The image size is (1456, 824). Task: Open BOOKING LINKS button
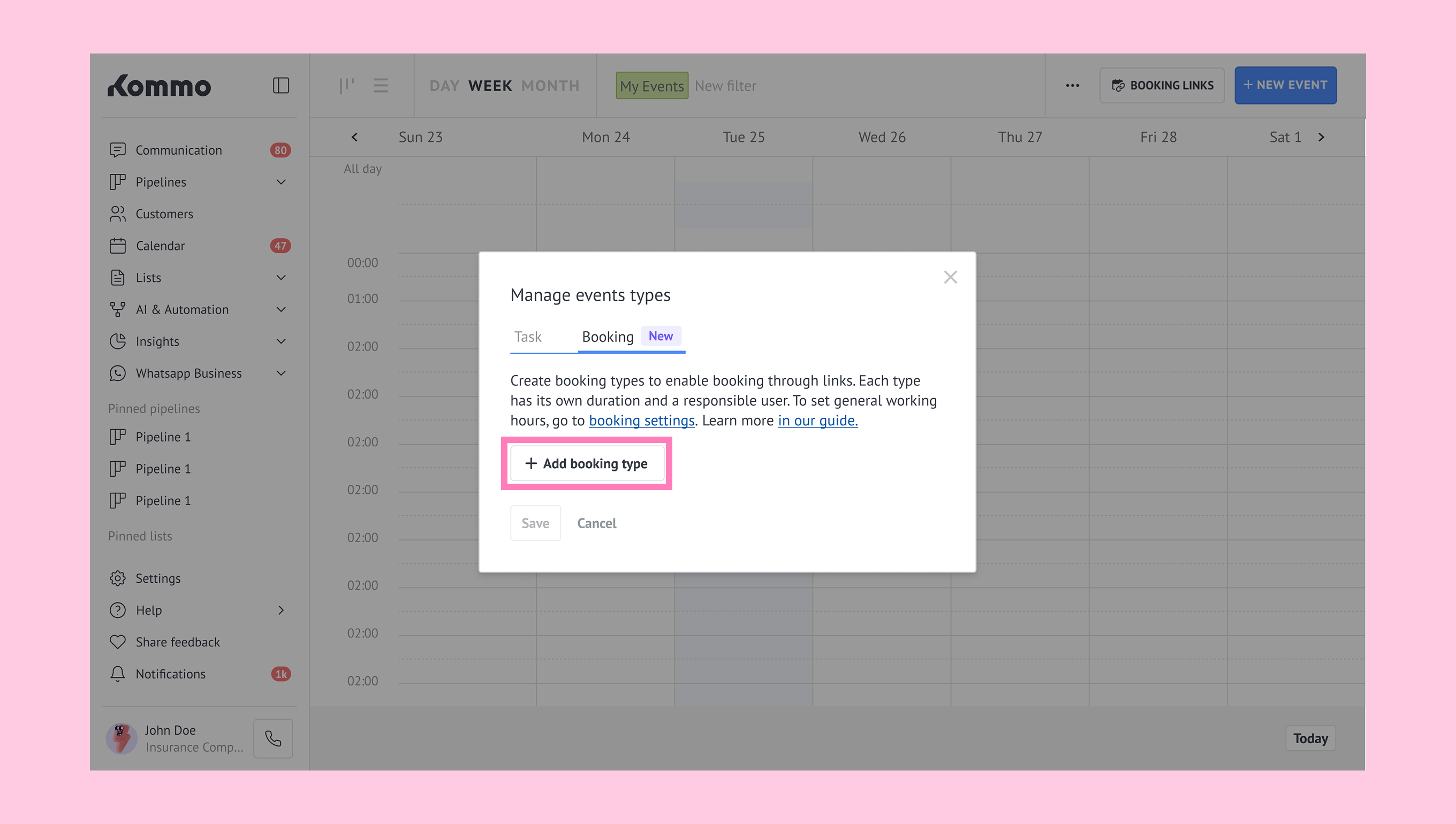tap(1162, 86)
